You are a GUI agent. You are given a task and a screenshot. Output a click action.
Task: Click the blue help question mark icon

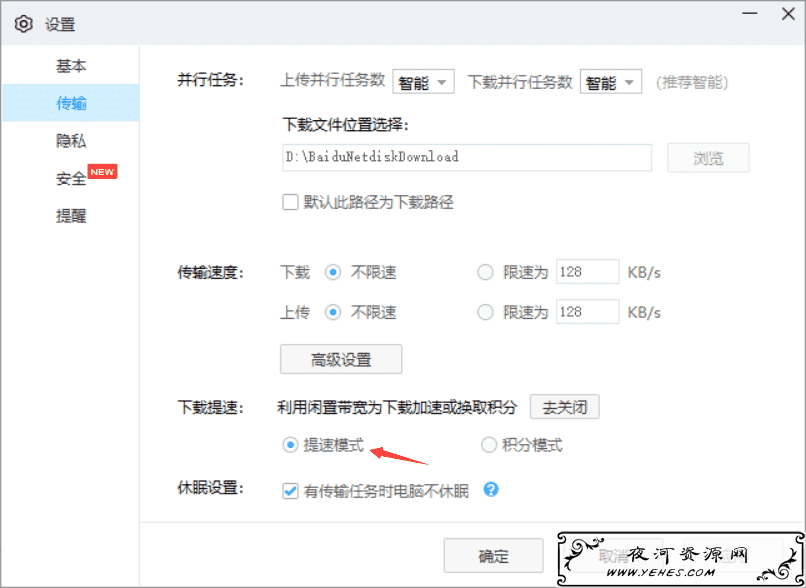pos(491,489)
